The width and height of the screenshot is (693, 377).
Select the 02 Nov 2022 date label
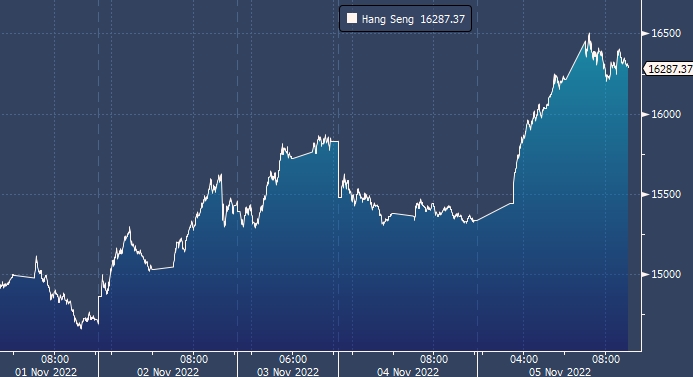tap(168, 372)
